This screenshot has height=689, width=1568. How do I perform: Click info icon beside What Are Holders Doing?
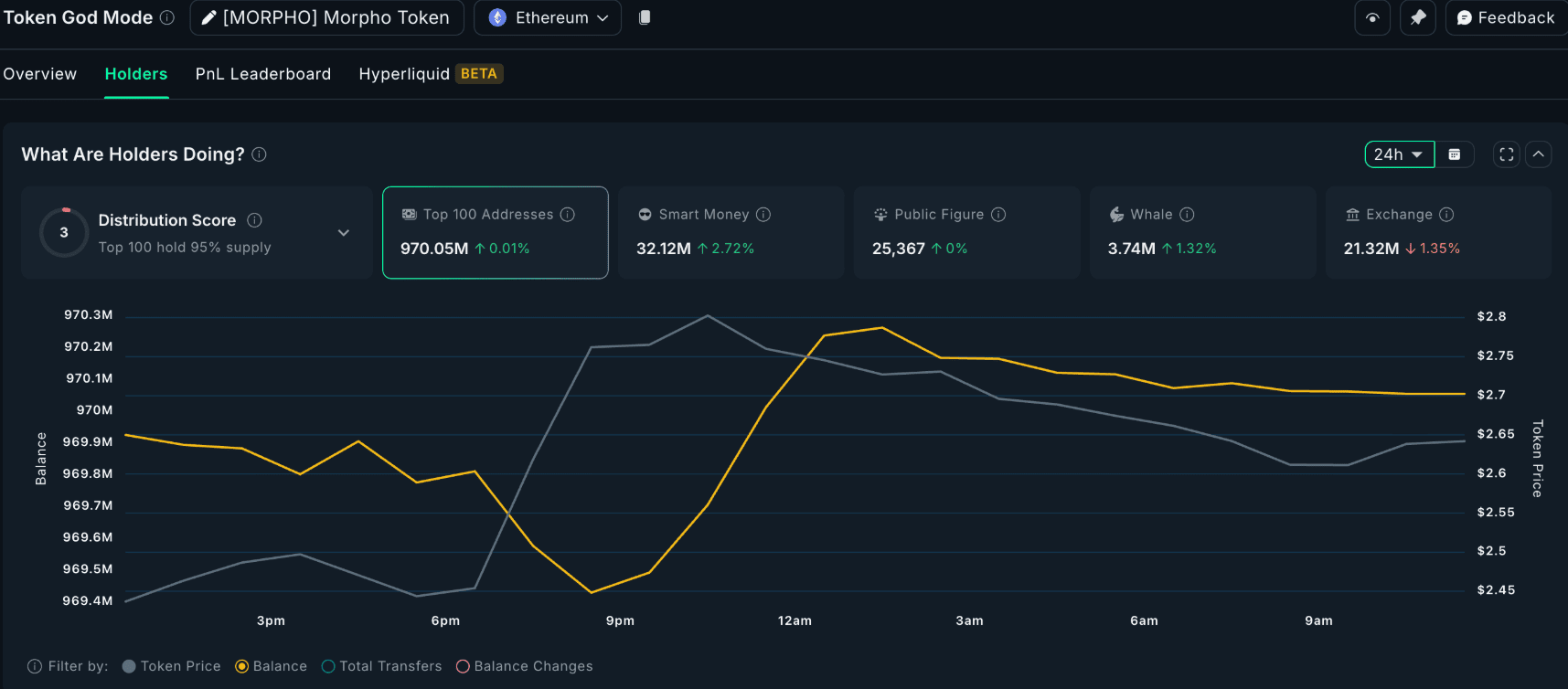(260, 154)
